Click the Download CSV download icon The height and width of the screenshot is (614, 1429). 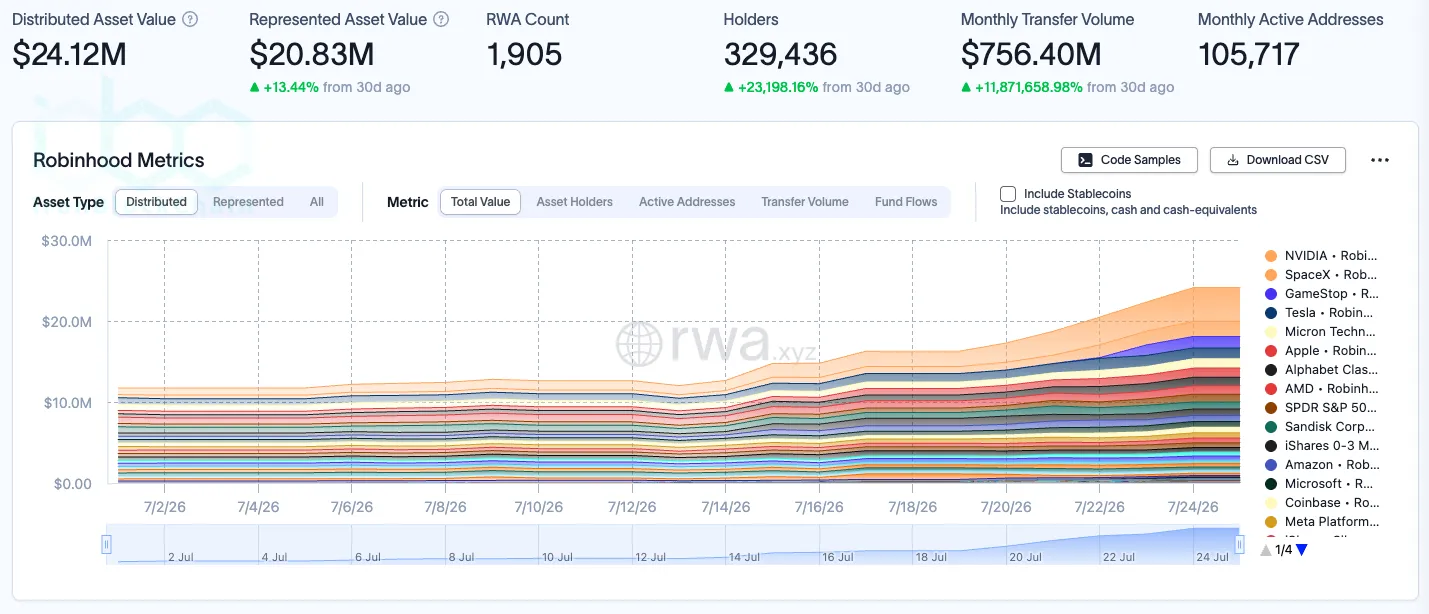click(x=1233, y=160)
